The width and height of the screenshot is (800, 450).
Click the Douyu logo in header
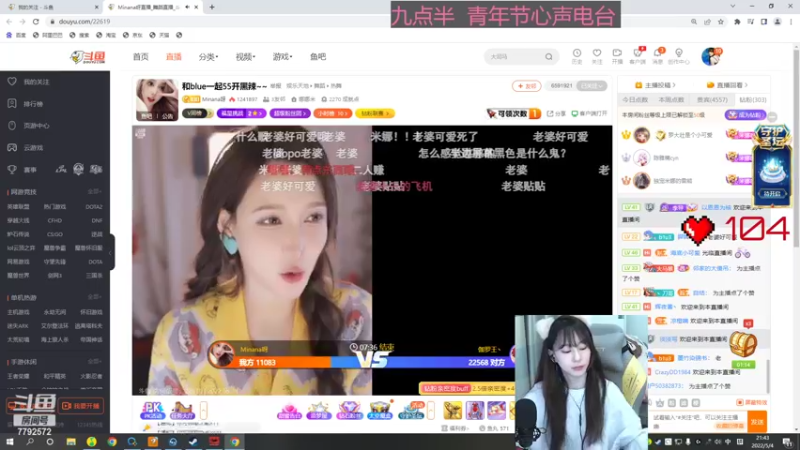(88, 57)
